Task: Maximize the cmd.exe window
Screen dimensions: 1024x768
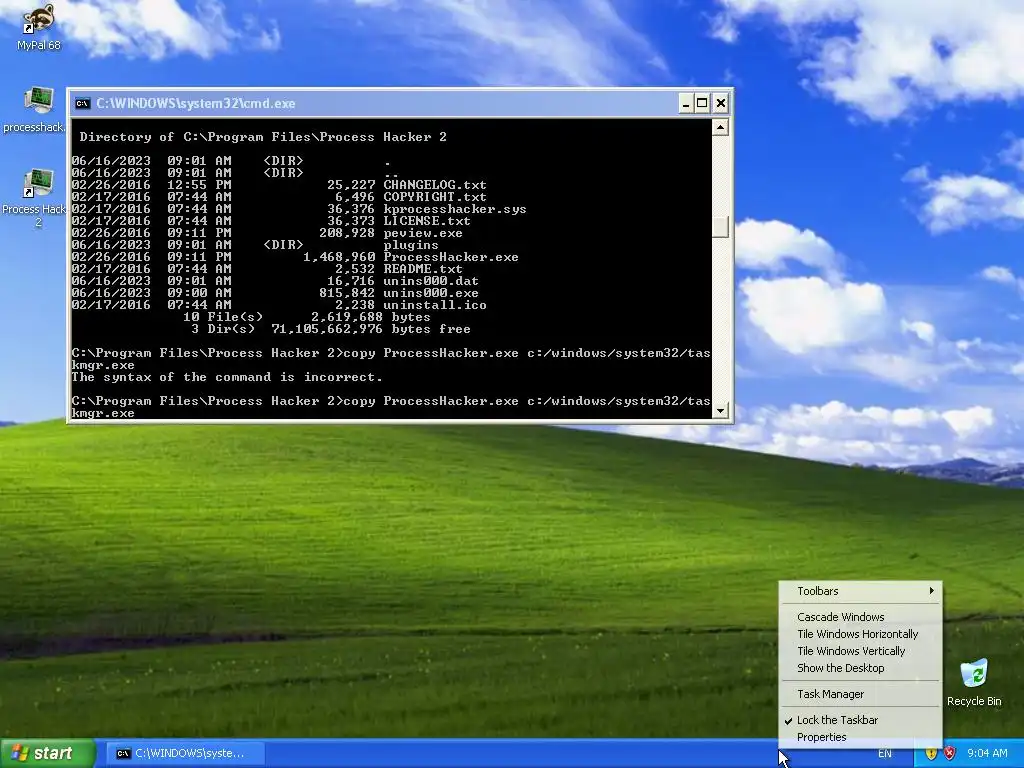Action: tap(702, 103)
